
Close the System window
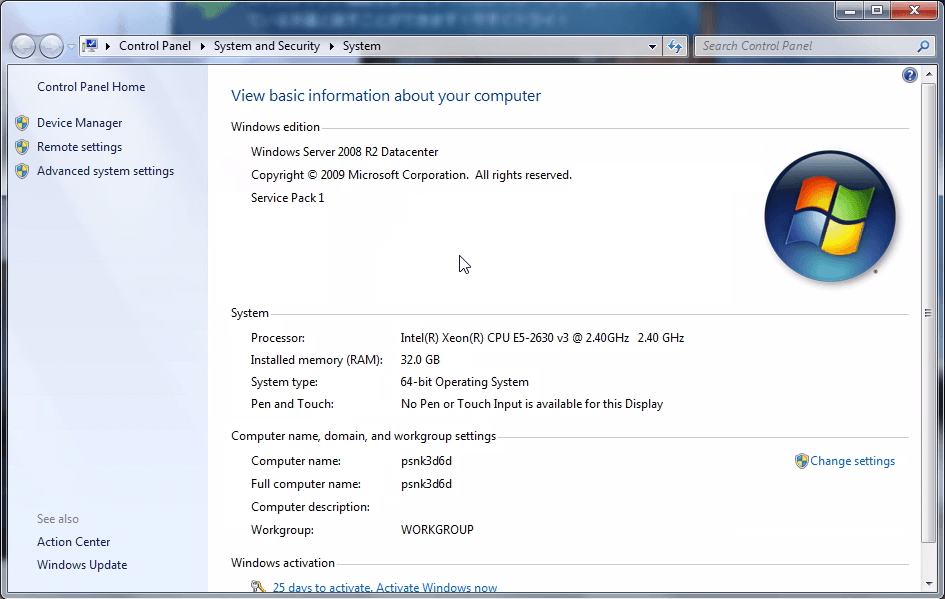tap(914, 10)
